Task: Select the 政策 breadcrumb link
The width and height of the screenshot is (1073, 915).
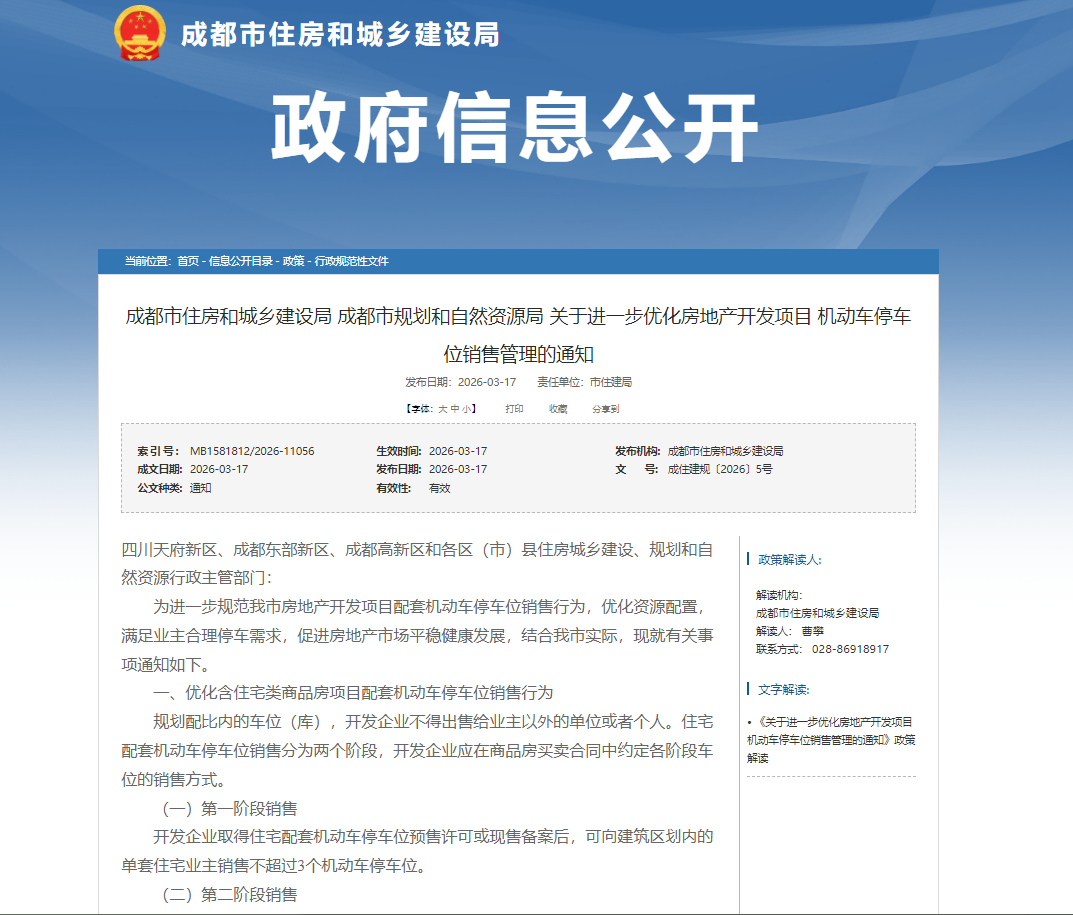Action: coord(293,261)
